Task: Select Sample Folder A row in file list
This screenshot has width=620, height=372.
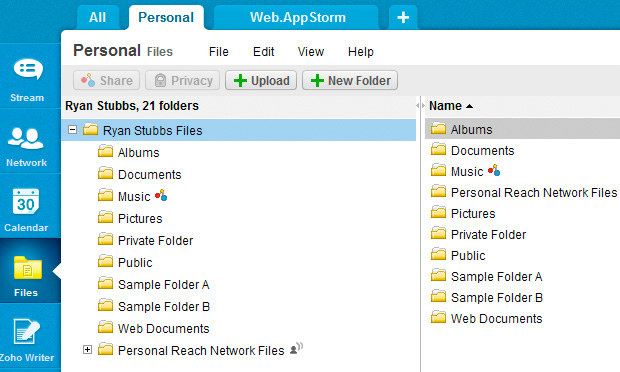Action: click(523, 276)
